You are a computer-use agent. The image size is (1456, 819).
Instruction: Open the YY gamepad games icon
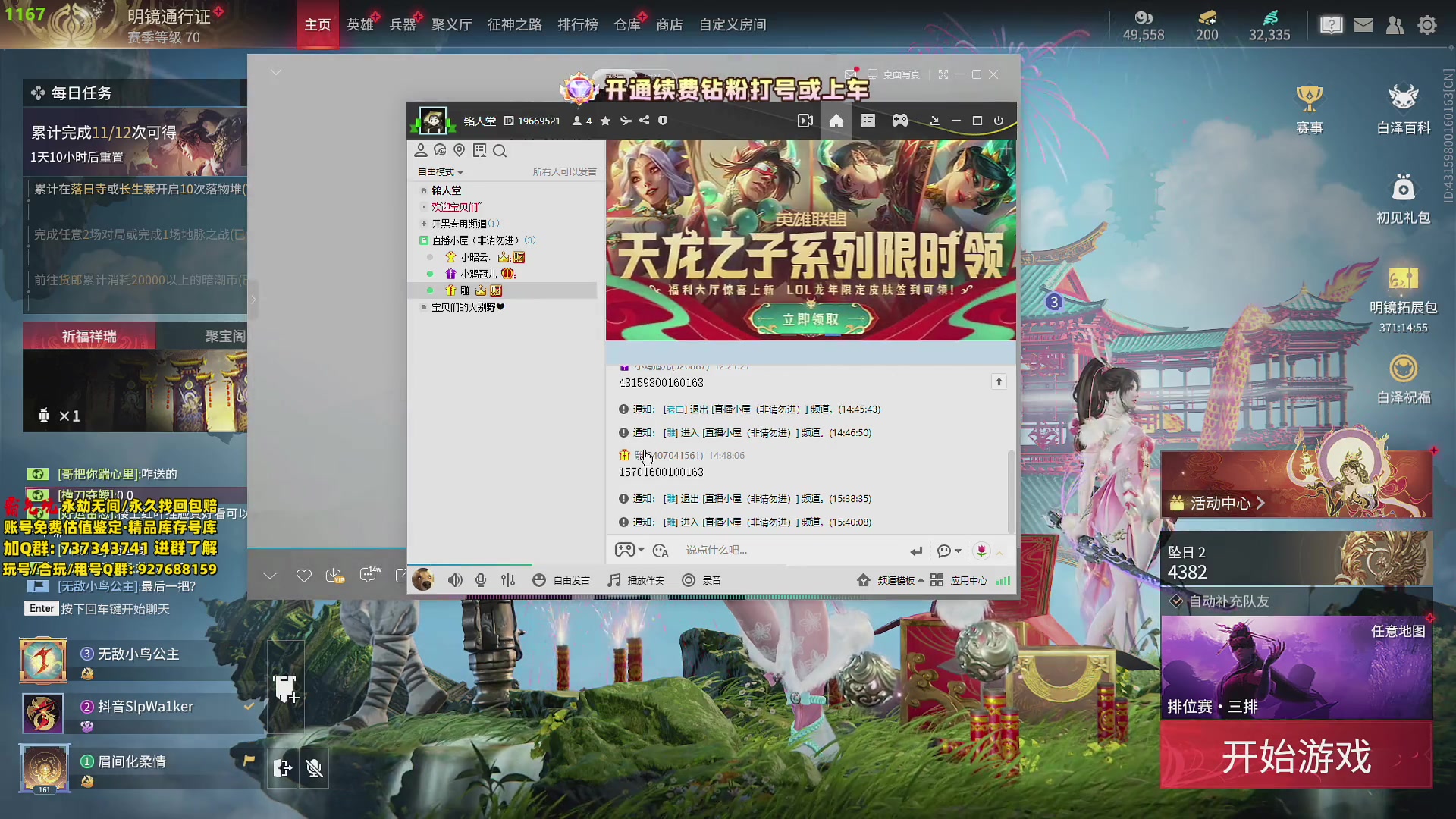900,121
